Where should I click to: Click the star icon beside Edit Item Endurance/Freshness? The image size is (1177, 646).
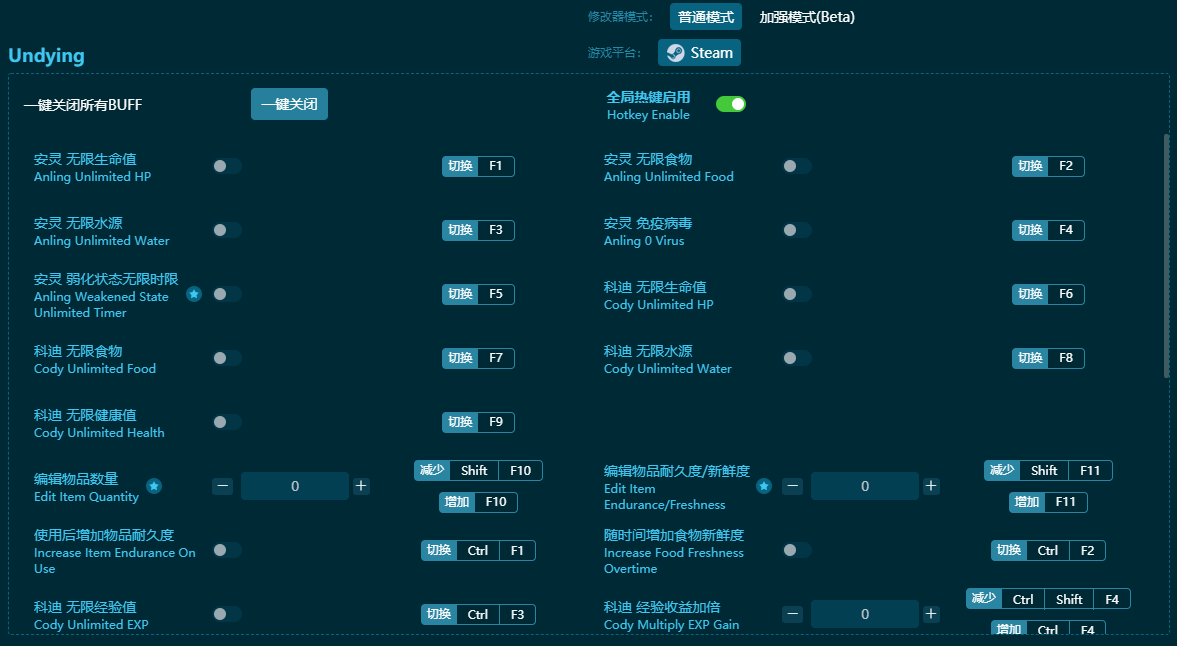coord(764,487)
